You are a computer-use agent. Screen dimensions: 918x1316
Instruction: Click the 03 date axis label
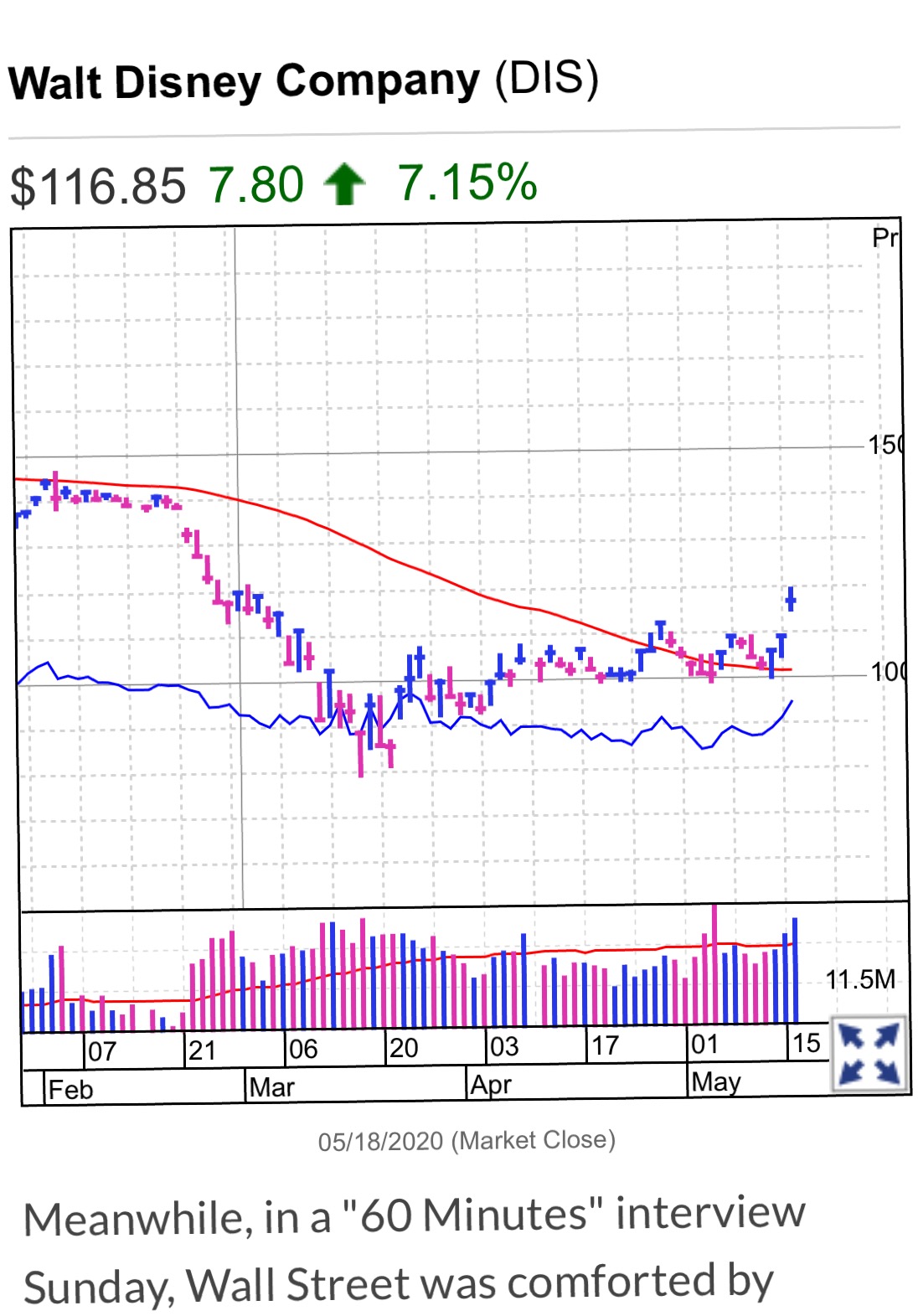click(504, 1046)
